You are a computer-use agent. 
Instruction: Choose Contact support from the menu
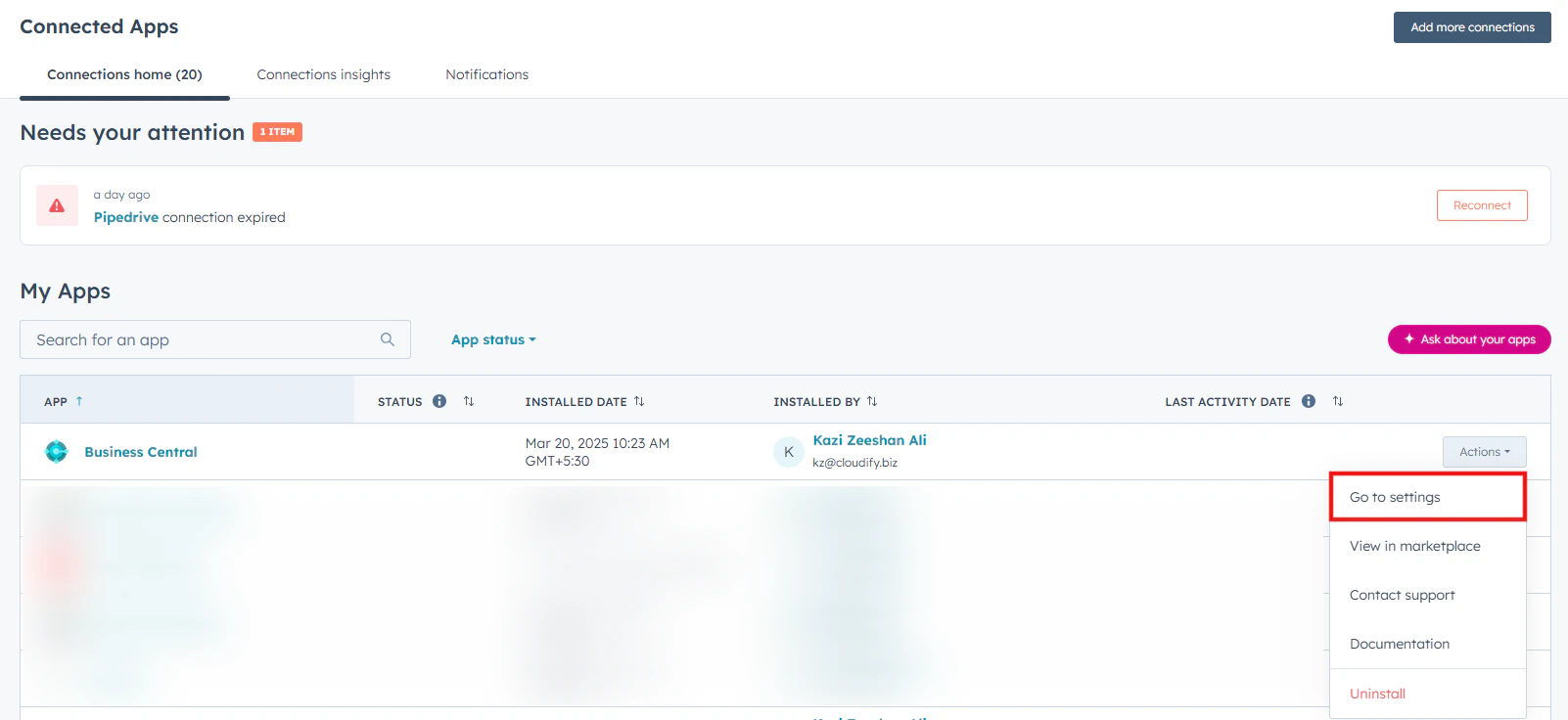click(1427, 595)
